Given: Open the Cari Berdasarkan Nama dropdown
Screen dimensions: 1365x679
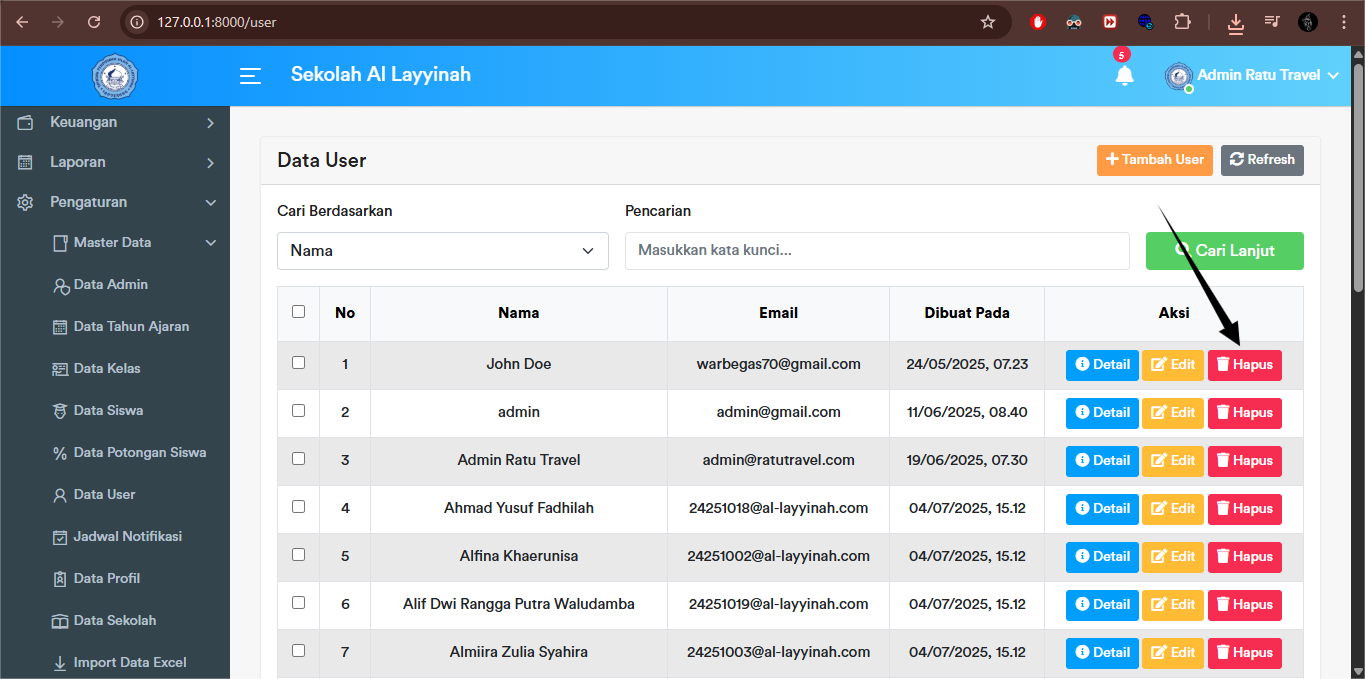Looking at the screenshot, I should point(442,251).
